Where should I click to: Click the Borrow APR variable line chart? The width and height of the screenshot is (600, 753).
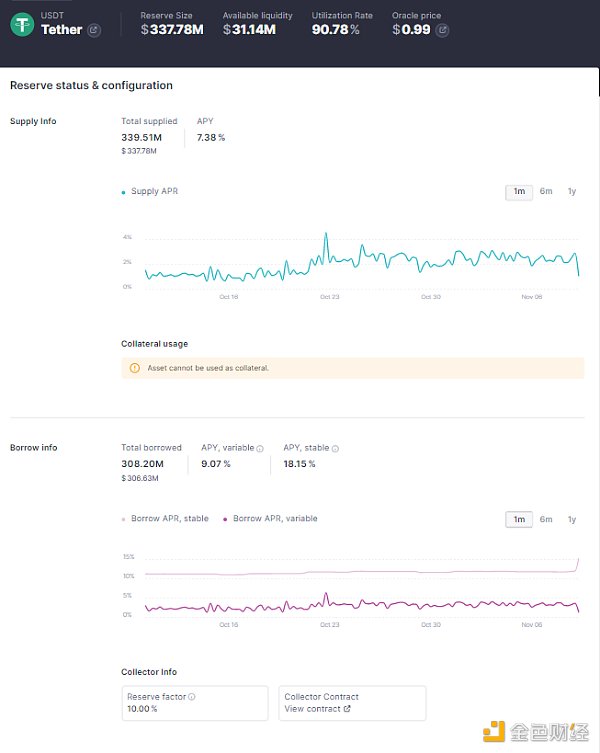coord(362,605)
